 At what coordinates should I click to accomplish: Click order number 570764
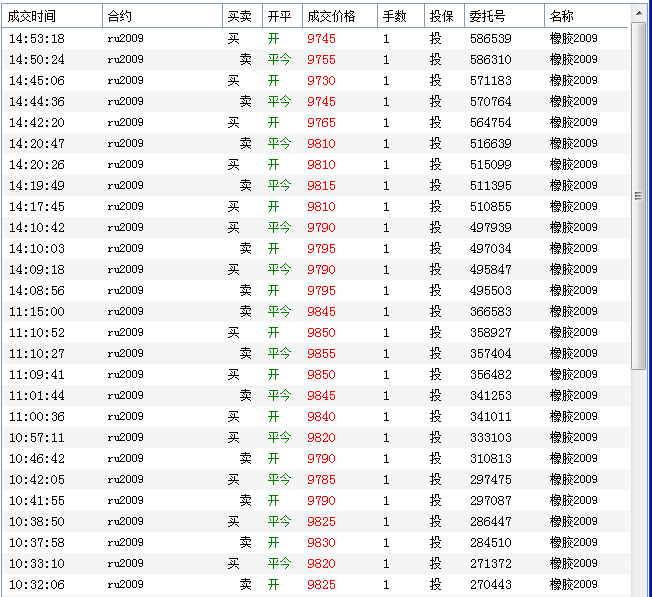click(x=491, y=101)
